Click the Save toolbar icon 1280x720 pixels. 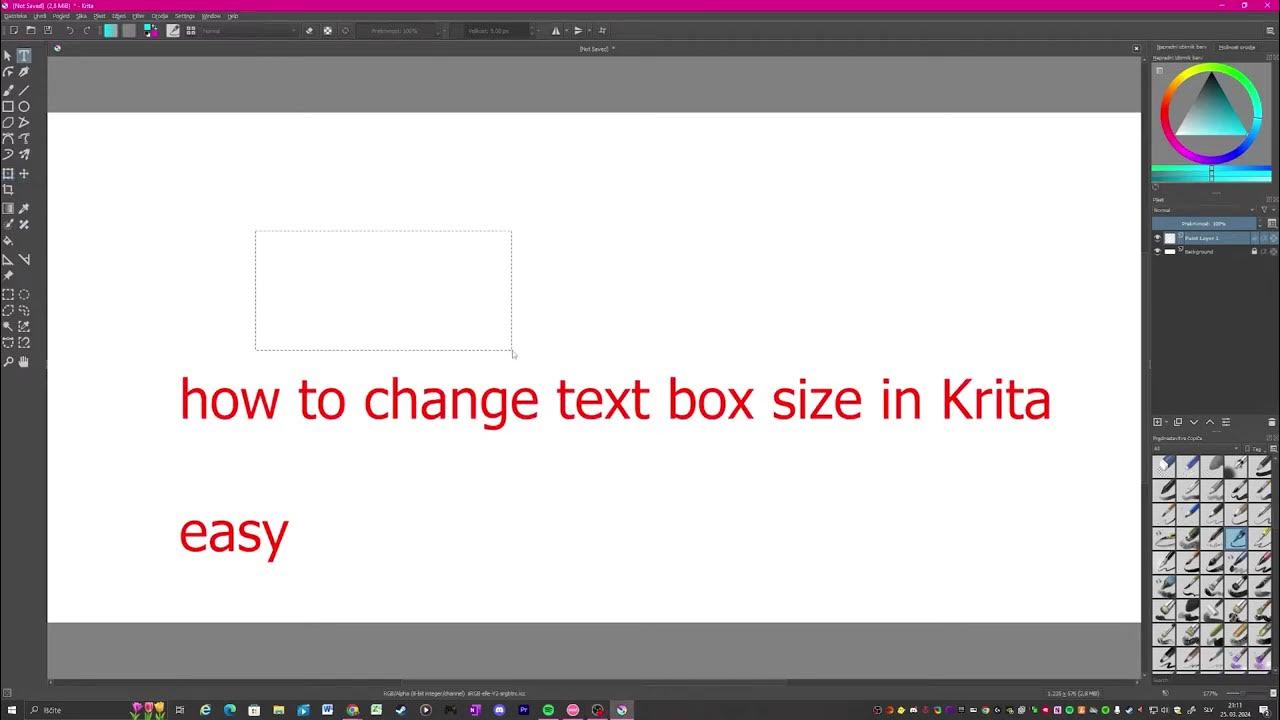click(47, 30)
